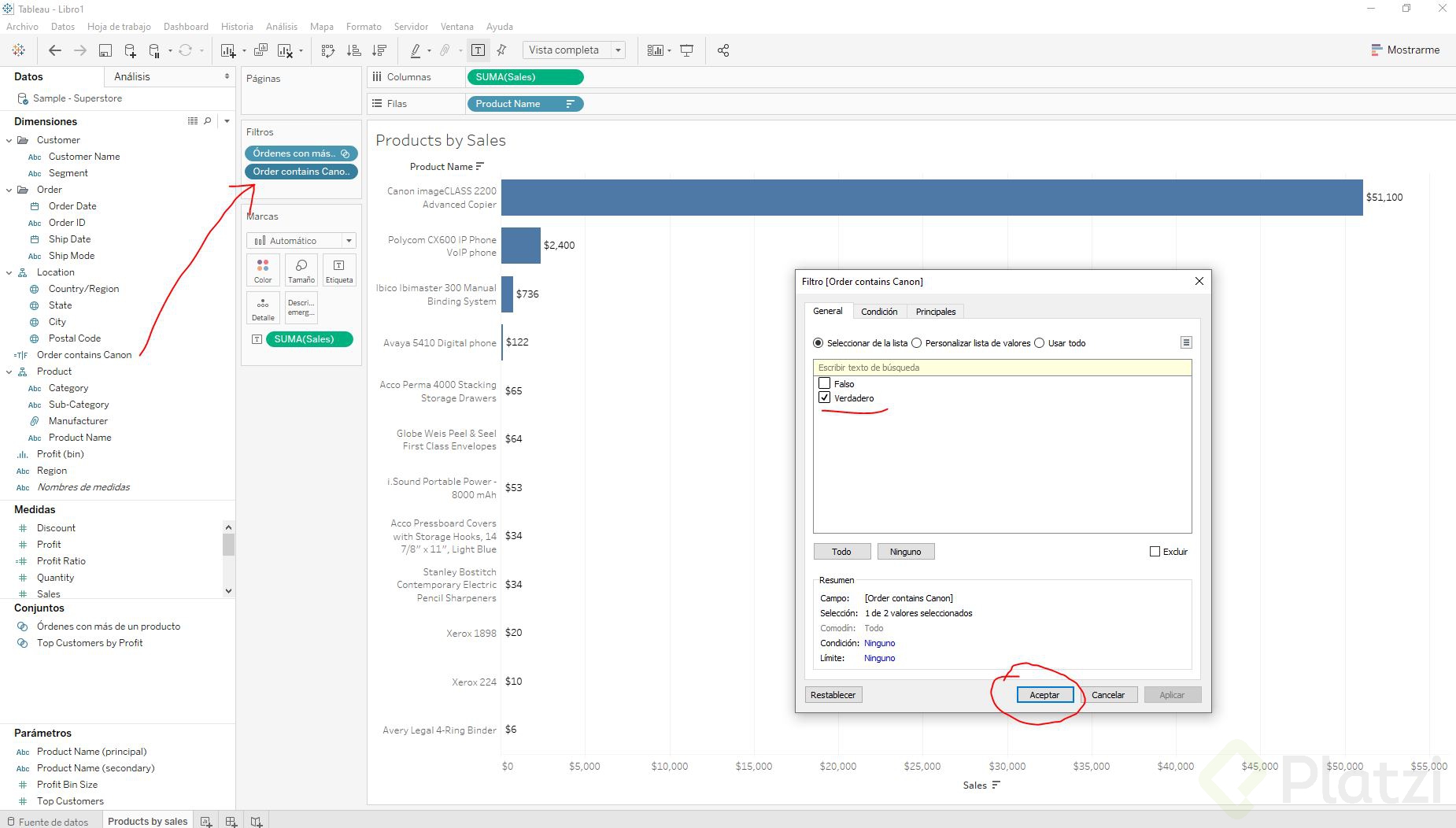
Task: Click the clear sheet icon
Action: pos(285,50)
